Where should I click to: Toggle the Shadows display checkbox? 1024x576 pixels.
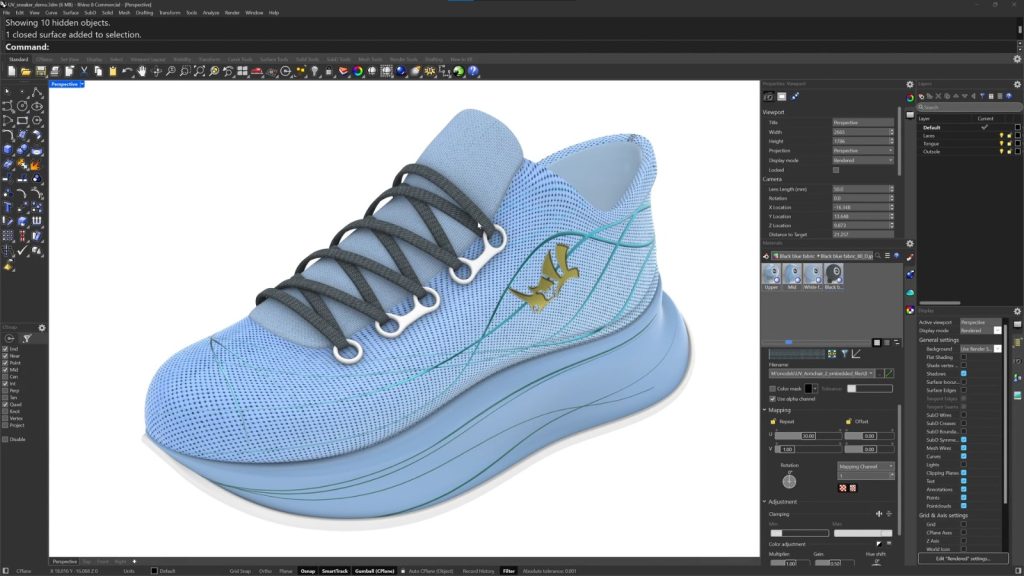coord(963,374)
